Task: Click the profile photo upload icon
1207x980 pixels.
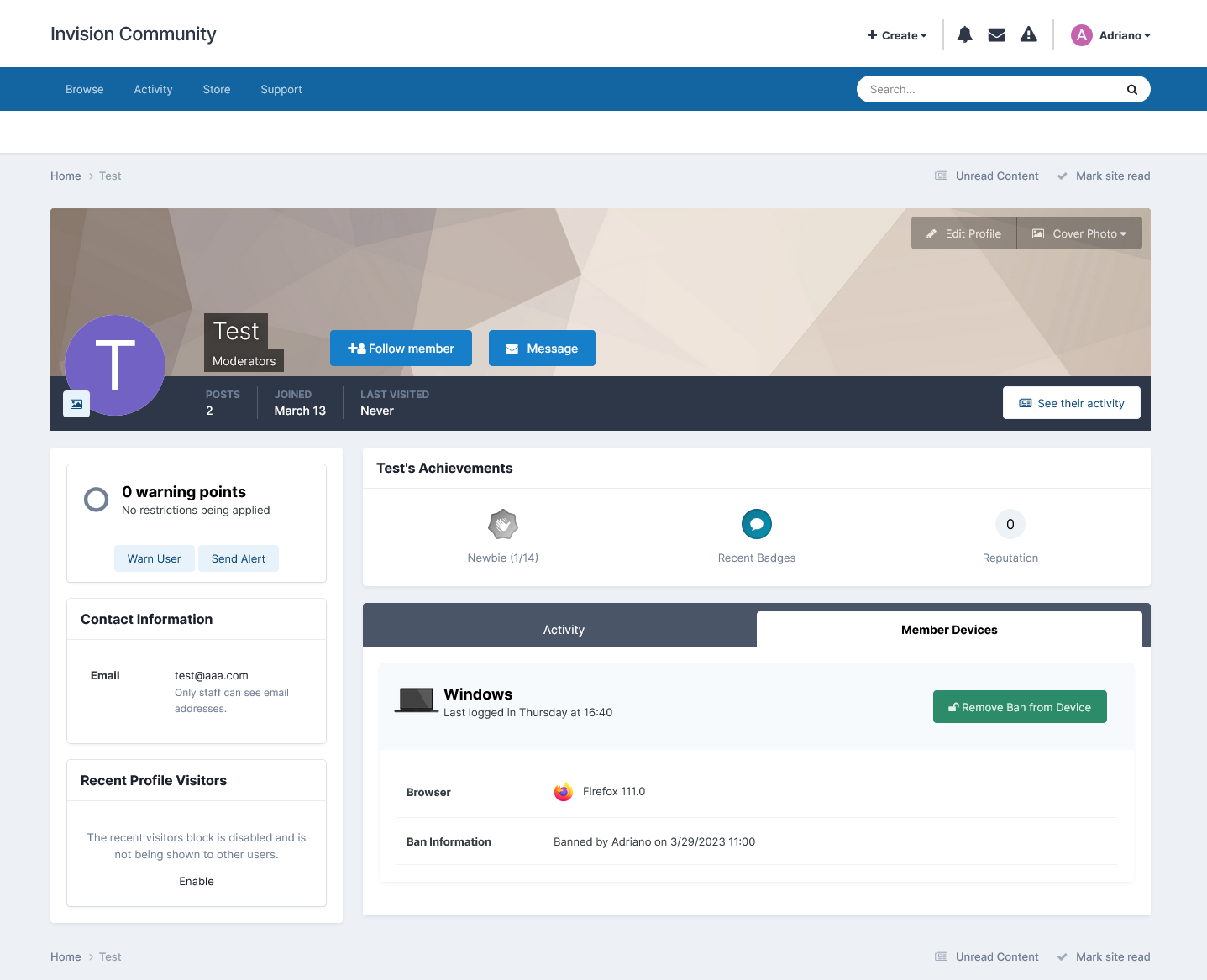Action: (x=76, y=404)
